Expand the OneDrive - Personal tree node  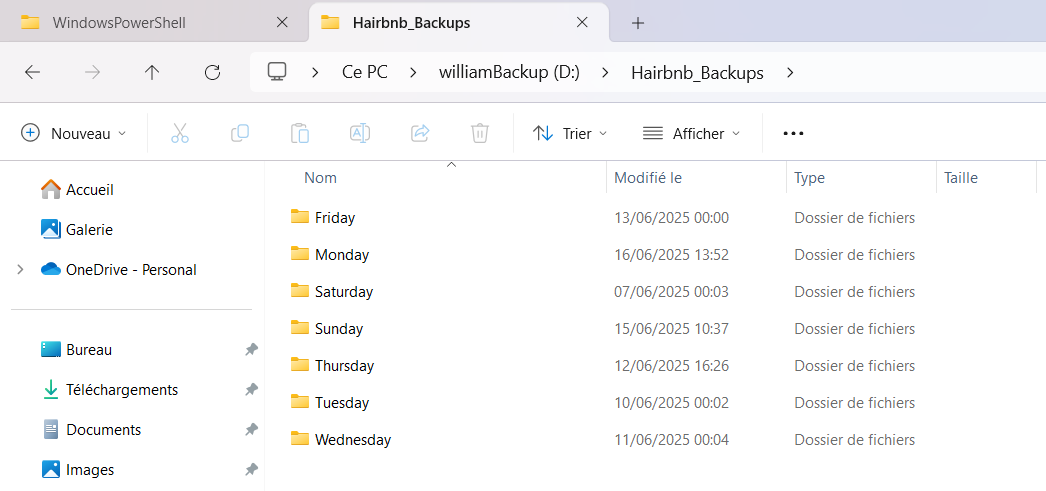20,269
